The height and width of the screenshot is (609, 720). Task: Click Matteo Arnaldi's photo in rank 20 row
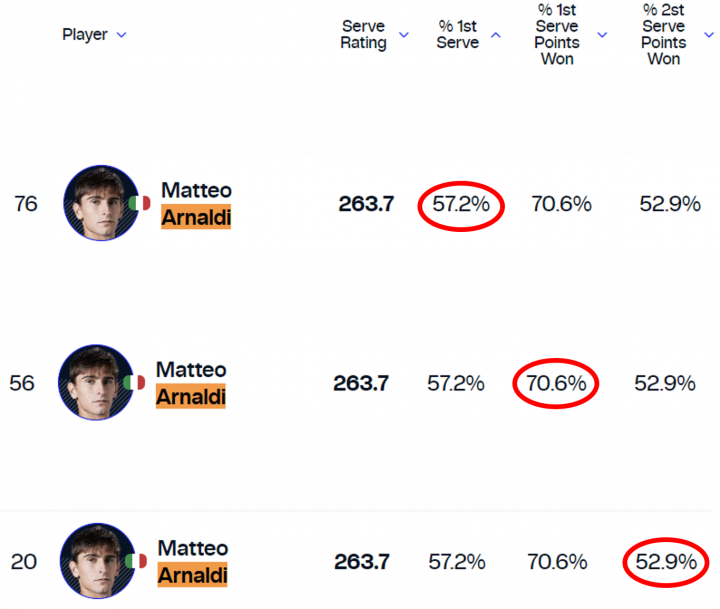click(97, 561)
